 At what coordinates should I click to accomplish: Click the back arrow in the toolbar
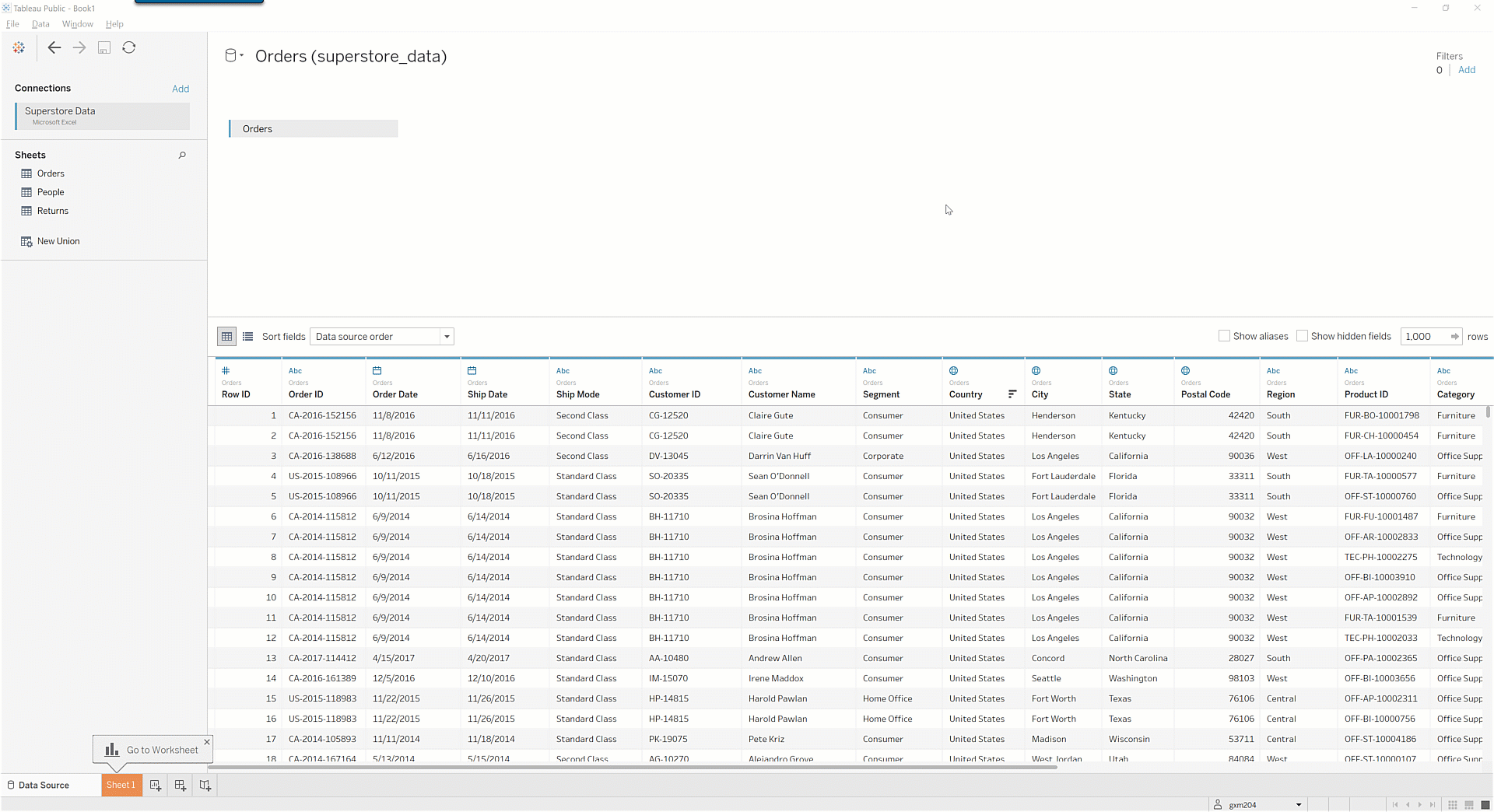point(54,48)
